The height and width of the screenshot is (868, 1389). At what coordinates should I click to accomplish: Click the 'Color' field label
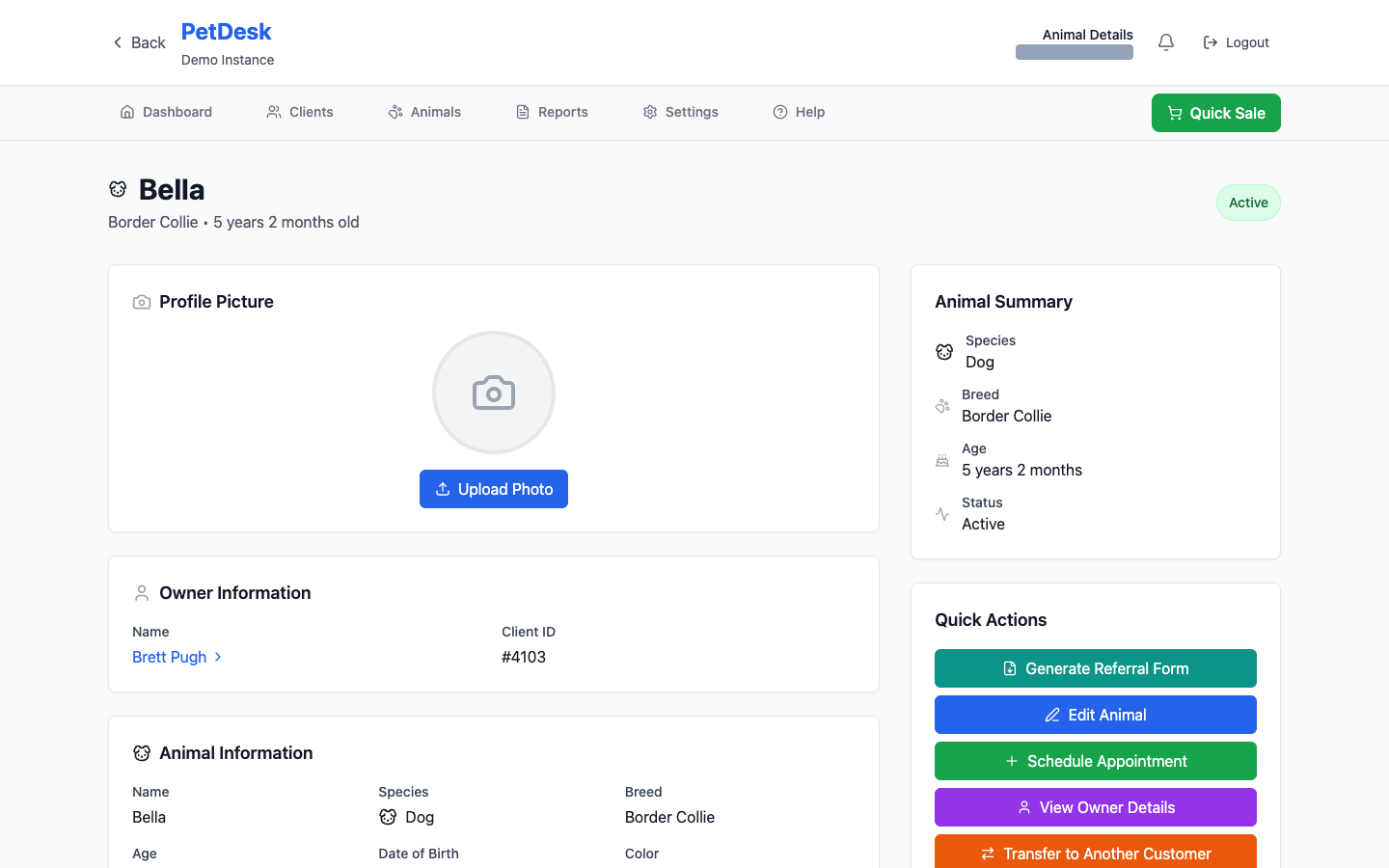pos(642,854)
